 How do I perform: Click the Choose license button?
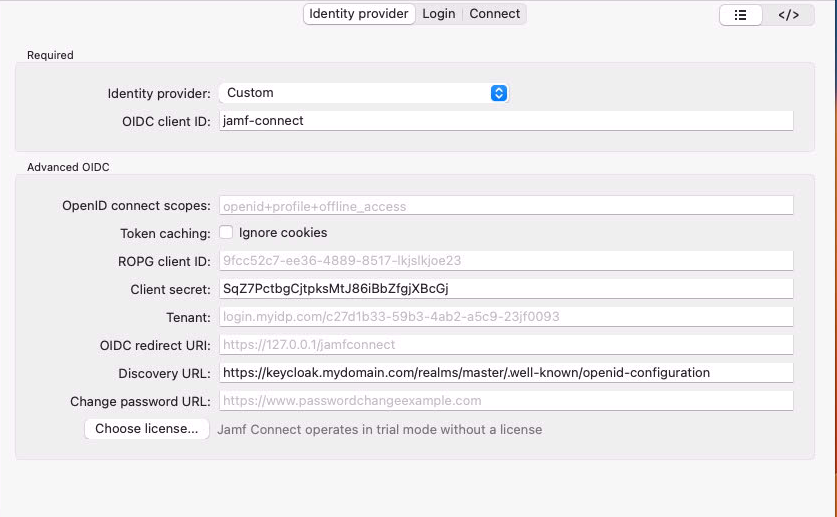(146, 429)
